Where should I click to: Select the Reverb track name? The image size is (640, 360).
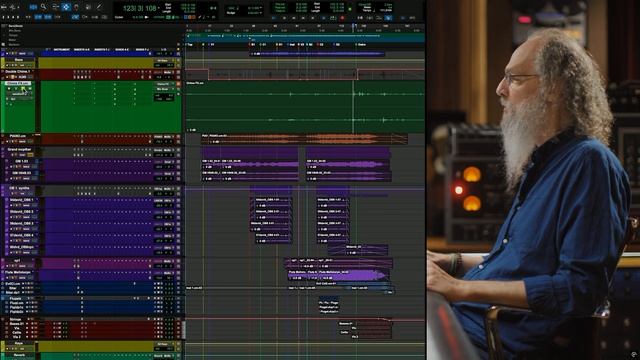point(19,355)
